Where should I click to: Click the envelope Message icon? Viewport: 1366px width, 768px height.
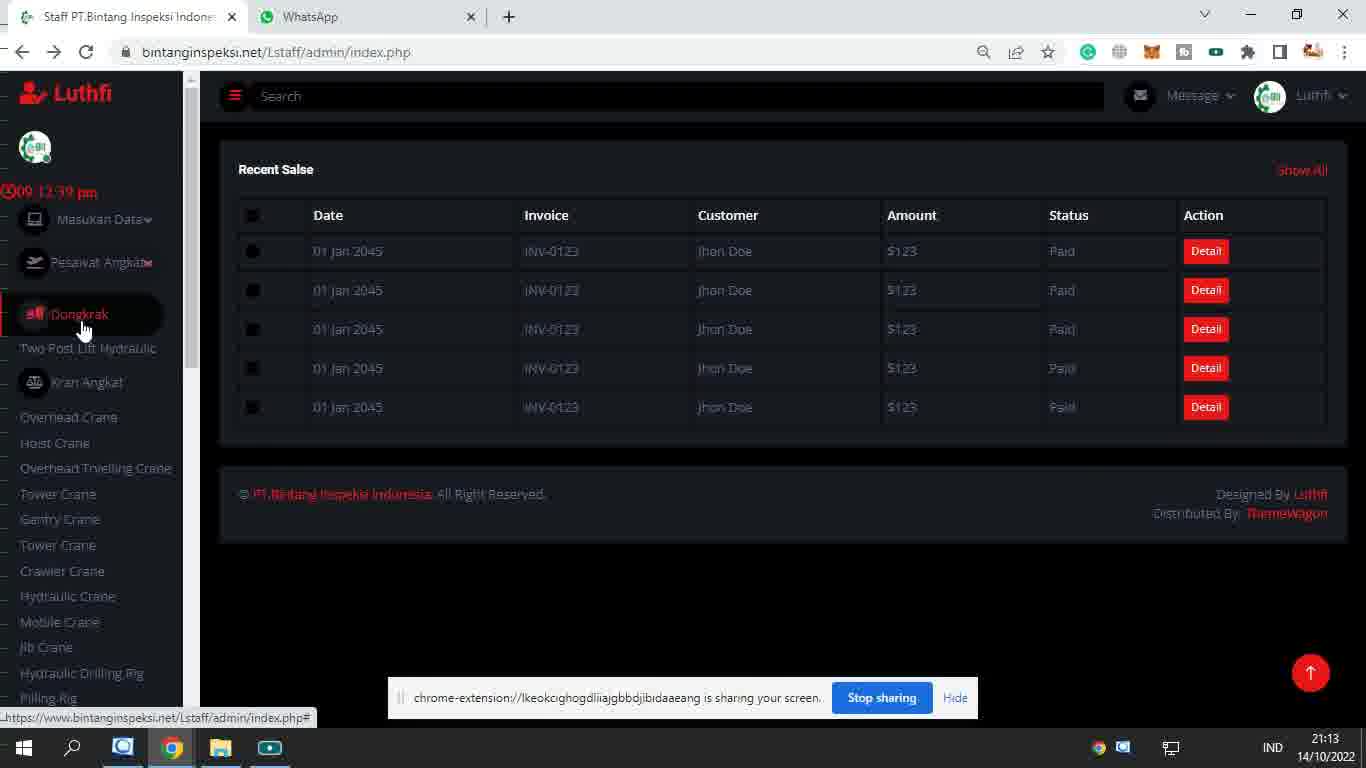coord(1139,96)
